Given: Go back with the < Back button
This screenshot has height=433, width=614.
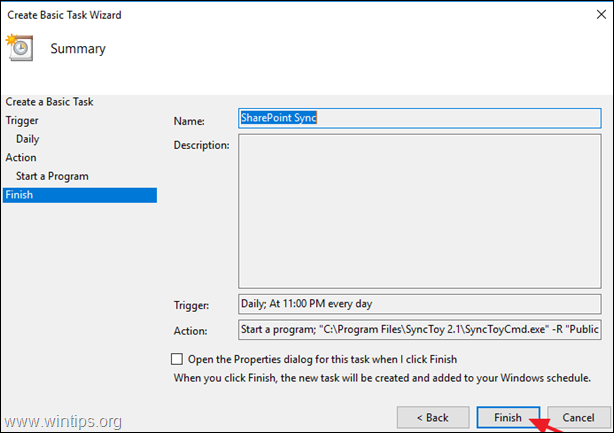Looking at the screenshot, I should 433,417.
